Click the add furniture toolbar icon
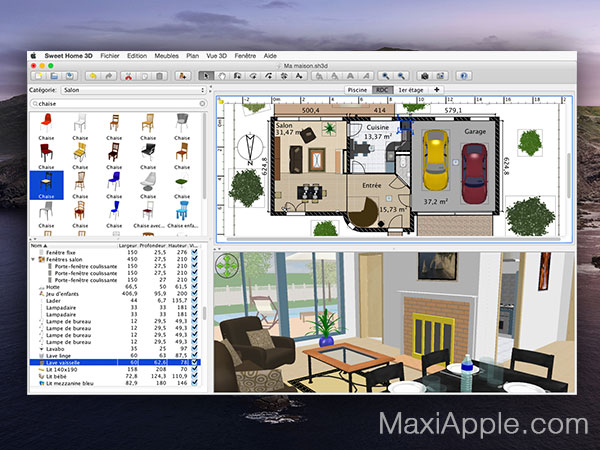The width and height of the screenshot is (600, 450). point(182,75)
